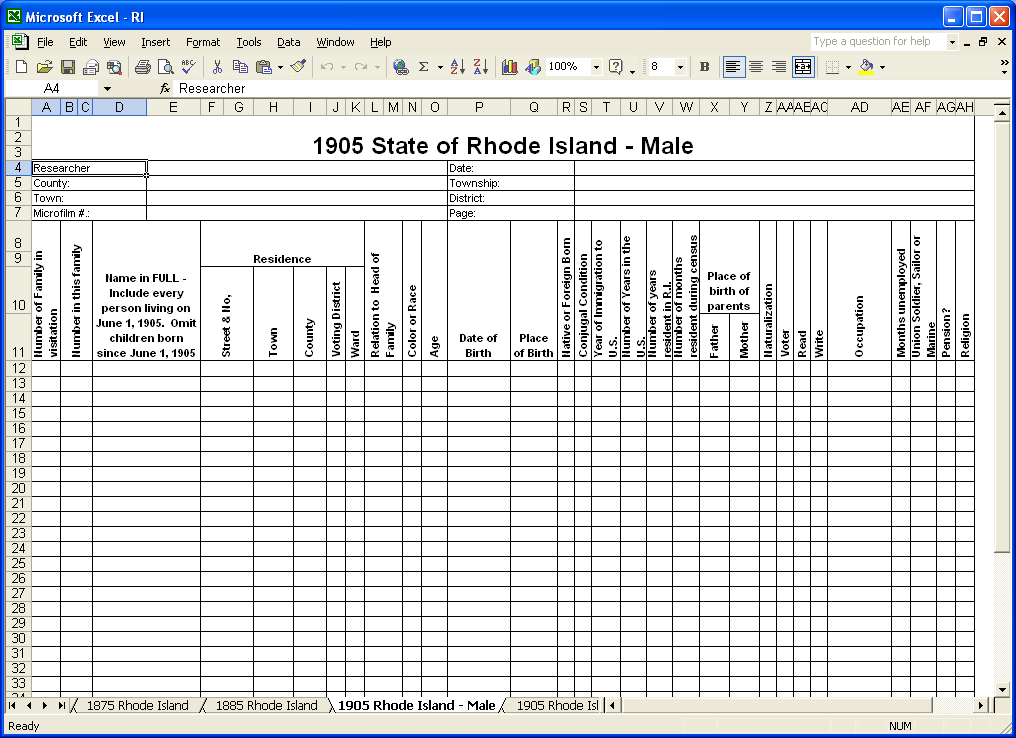Toggle Align Right
This screenshot has height=738, width=1016.
(x=779, y=67)
